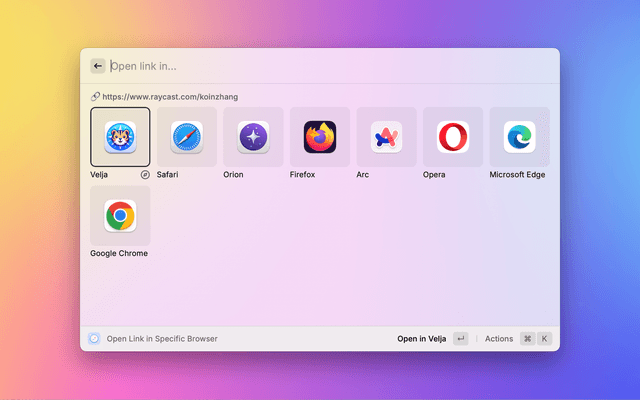Viewport: 640px width, 400px height.
Task: Choose the red Opera icon
Action: (453, 137)
